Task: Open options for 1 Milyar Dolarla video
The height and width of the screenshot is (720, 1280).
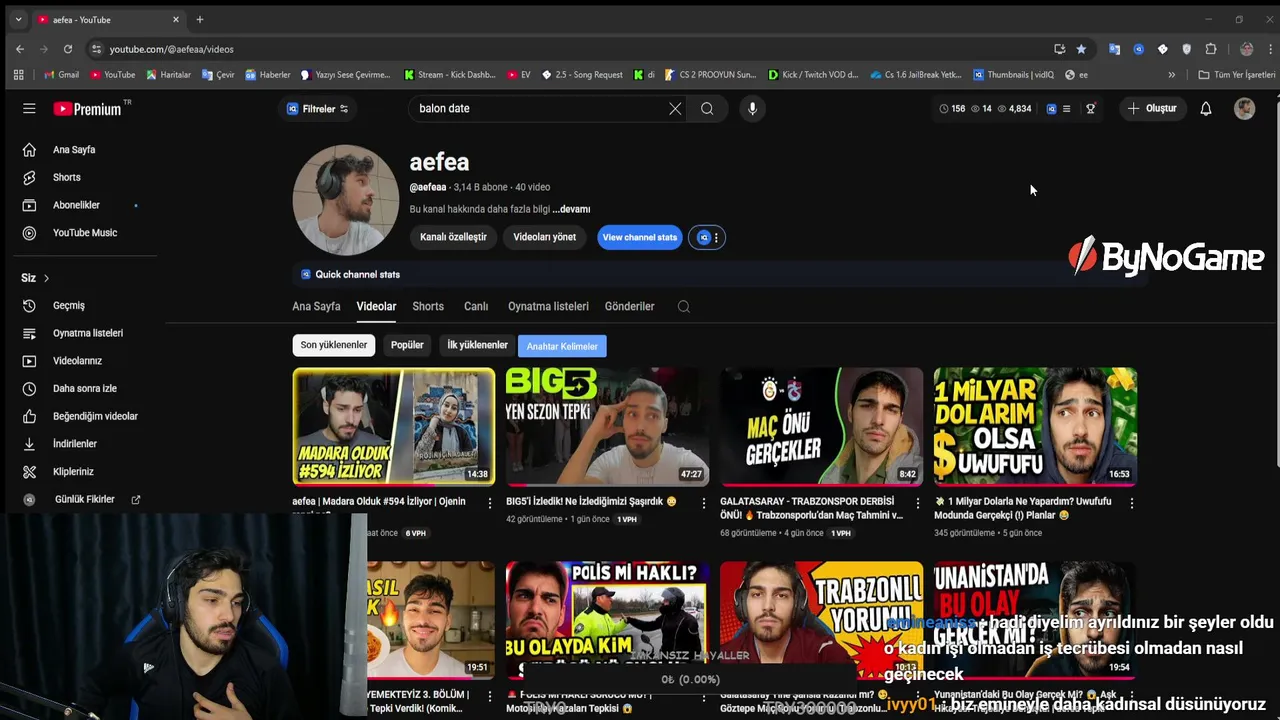Action: tap(1131, 503)
